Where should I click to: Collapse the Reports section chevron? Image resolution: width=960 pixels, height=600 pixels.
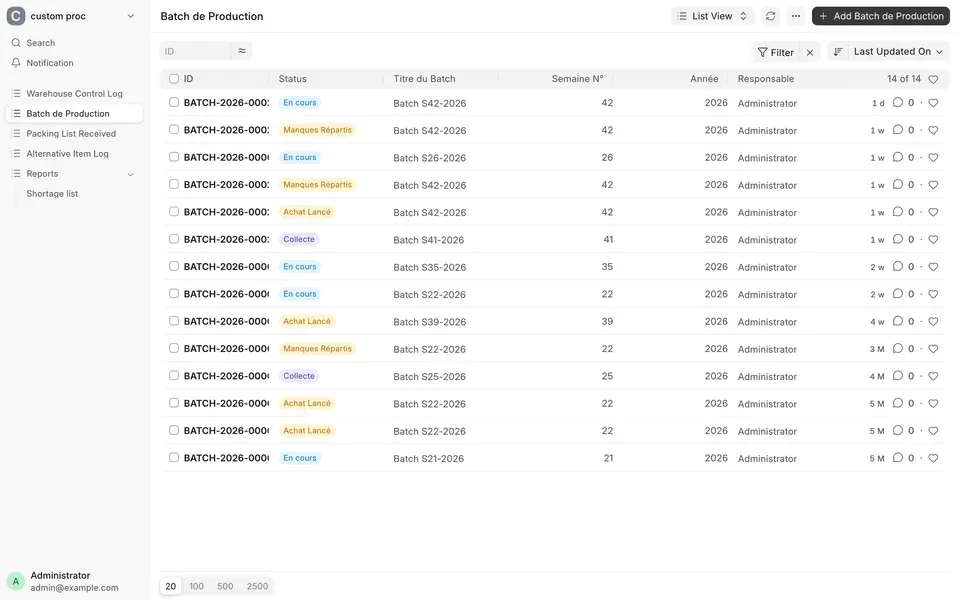coord(130,174)
